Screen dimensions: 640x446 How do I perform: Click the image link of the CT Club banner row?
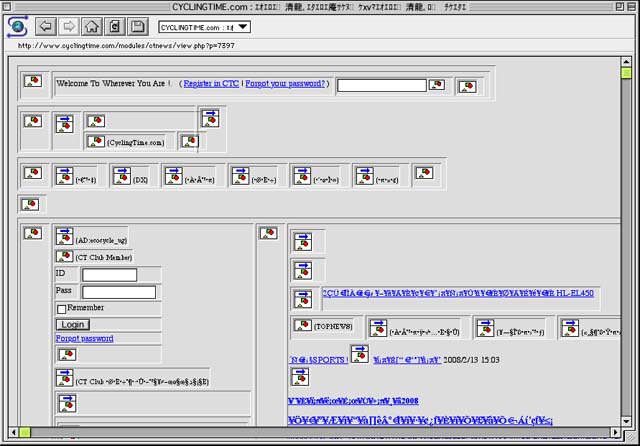pyautogui.click(x=64, y=377)
